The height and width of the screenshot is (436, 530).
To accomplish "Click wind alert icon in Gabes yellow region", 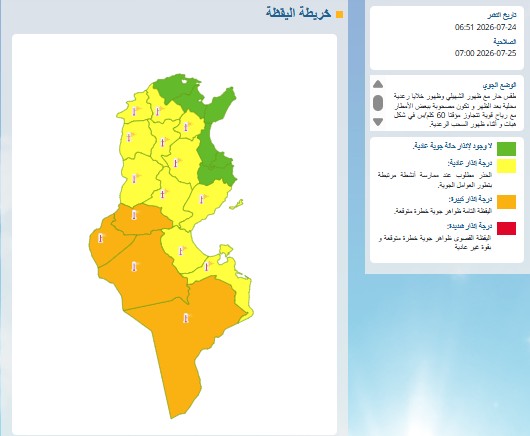I will click(182, 250).
